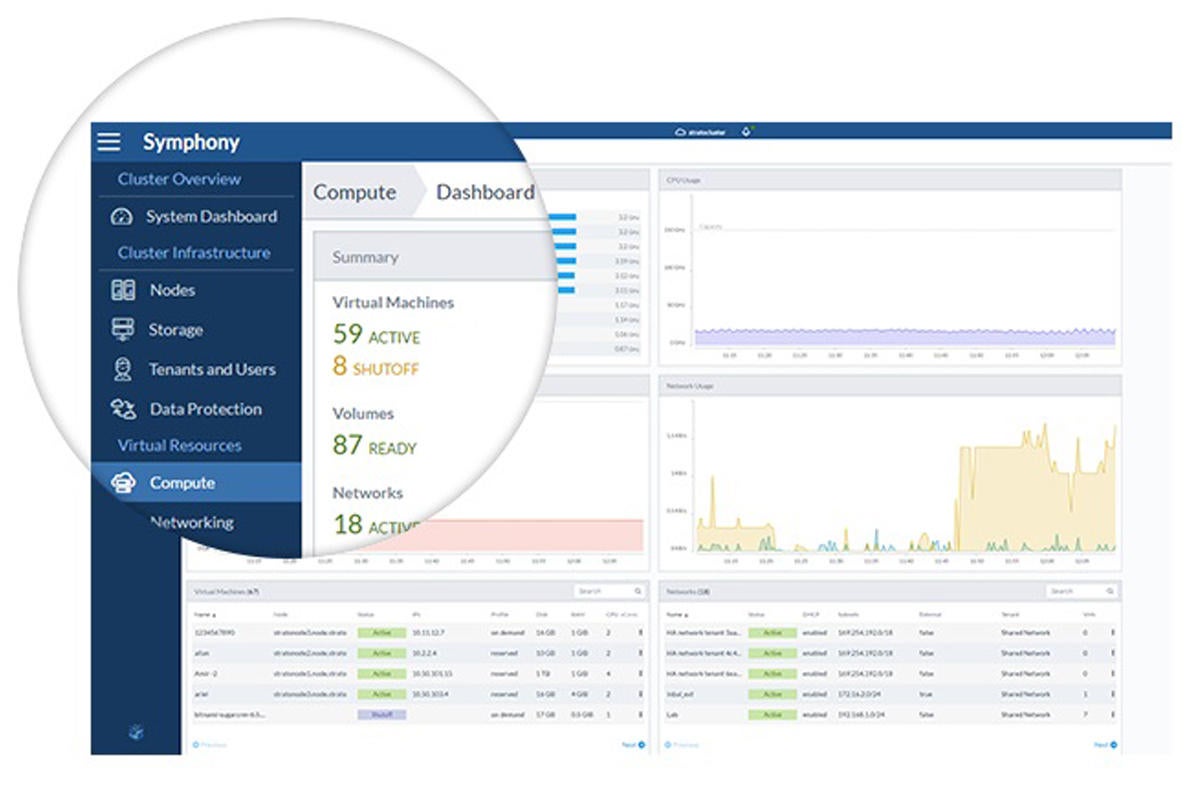Click the search magnifier in Virtual Machines table
Viewport: 1200px width, 800px height.
pos(638,591)
